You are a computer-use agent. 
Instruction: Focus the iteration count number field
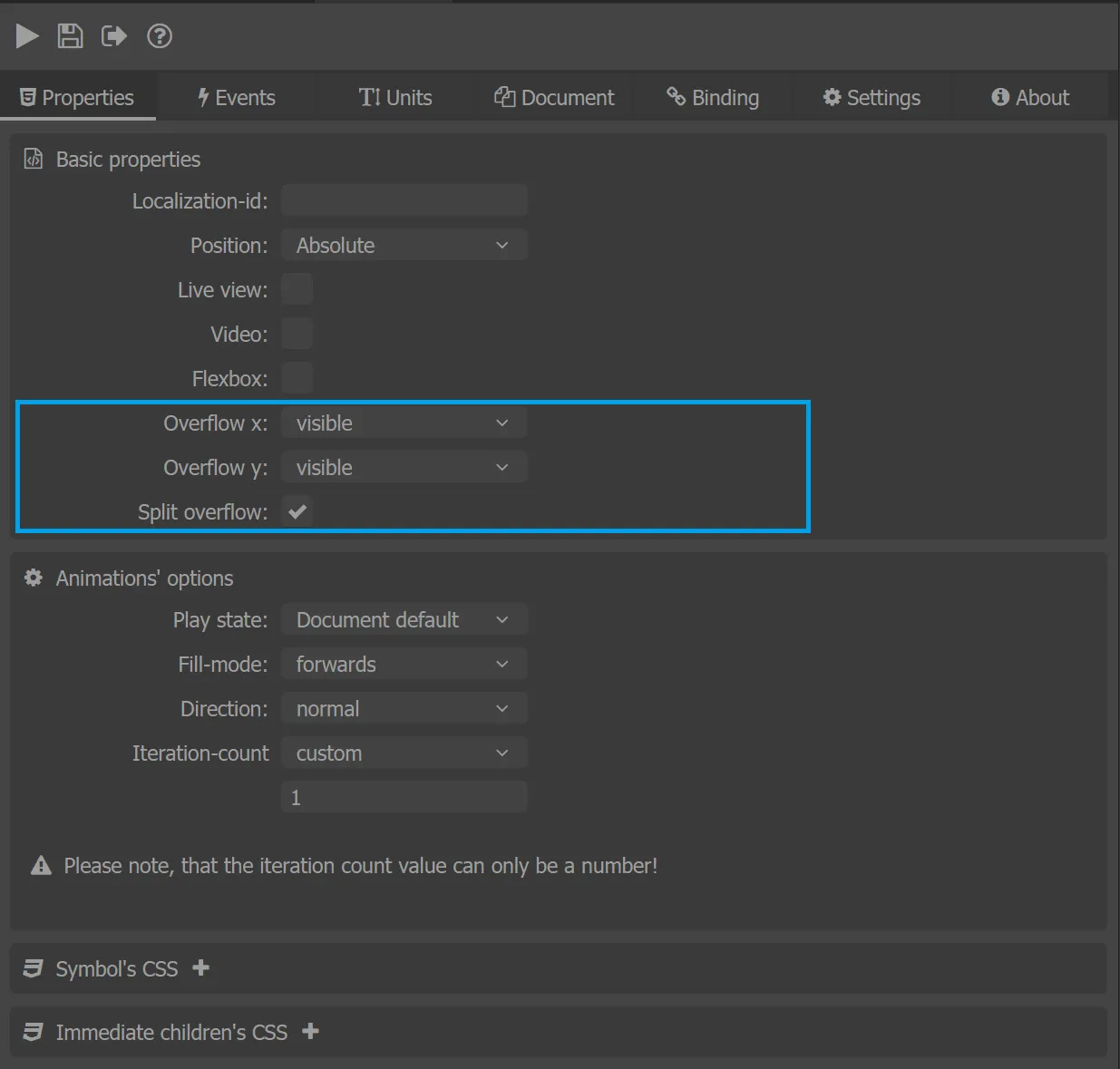click(404, 798)
